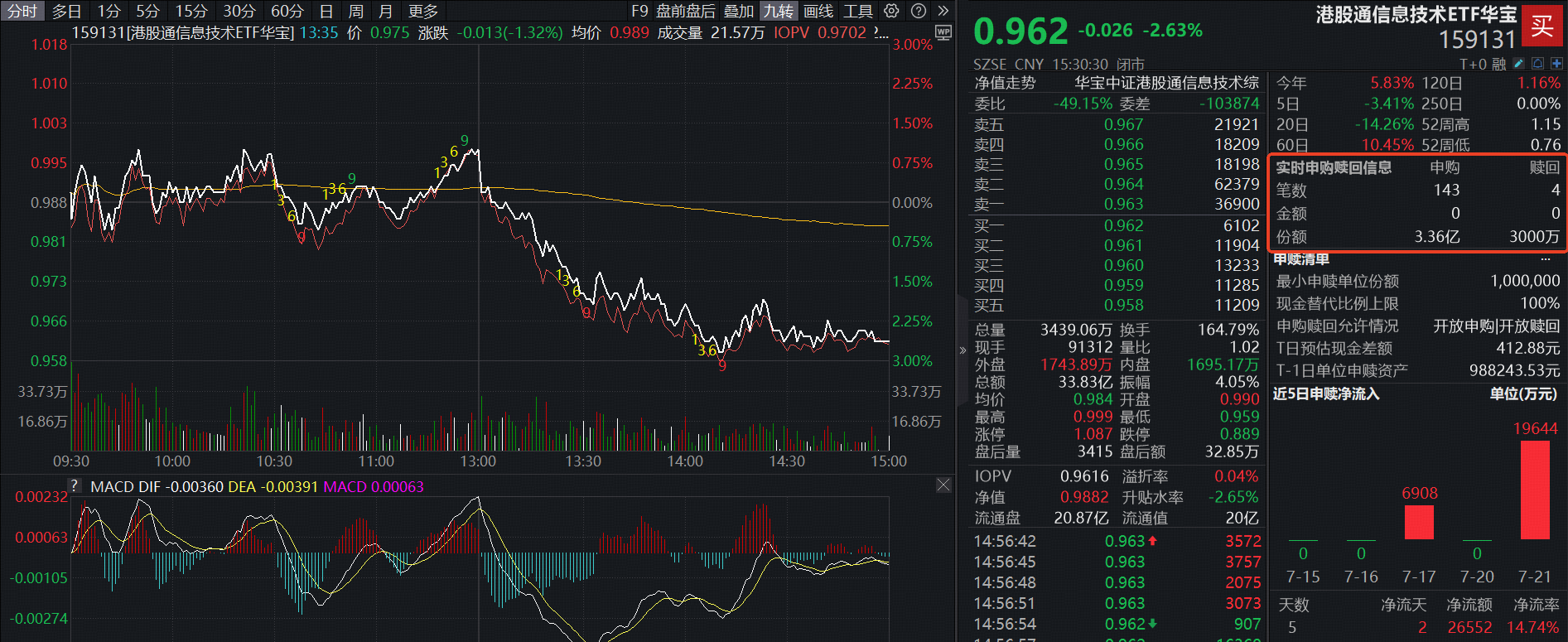Viewport: 1568px width, 642px height.
Task: Click the help question mark icon
Action: click(x=918, y=11)
